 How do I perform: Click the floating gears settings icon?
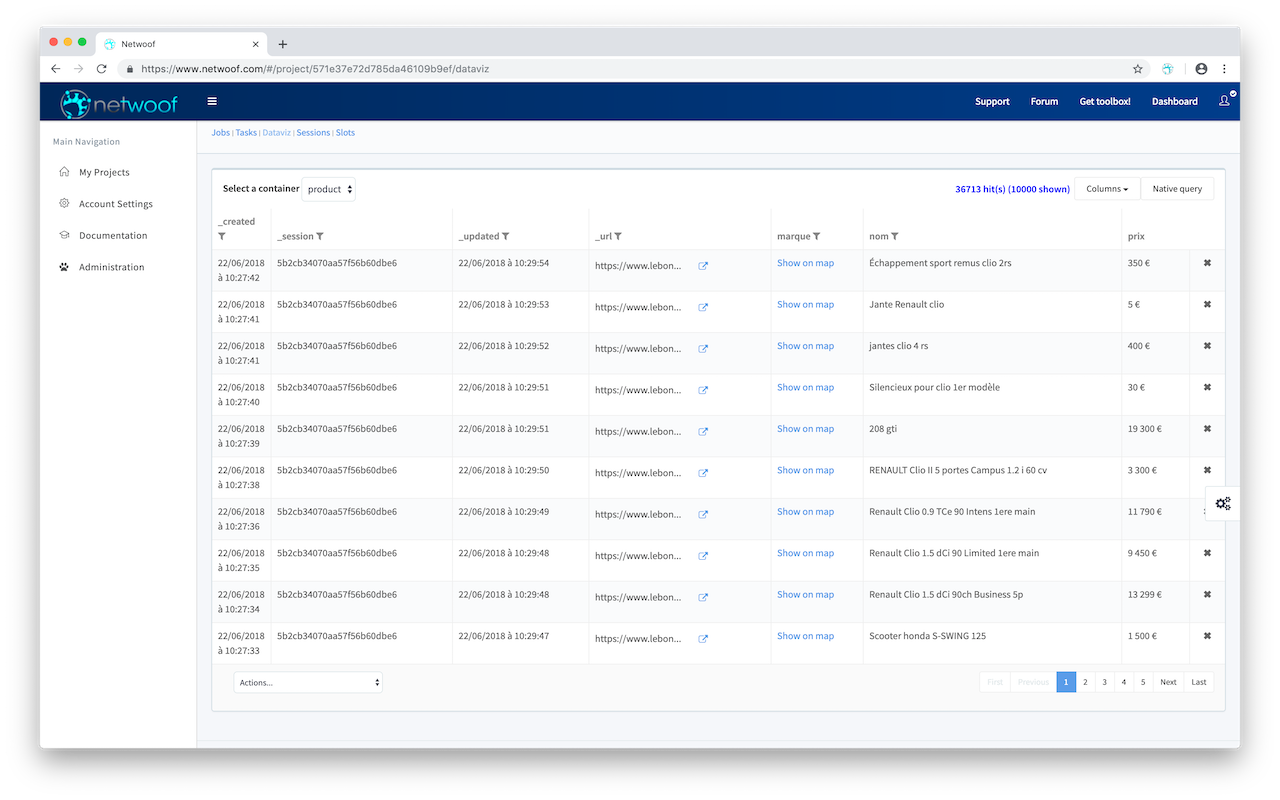(1223, 503)
